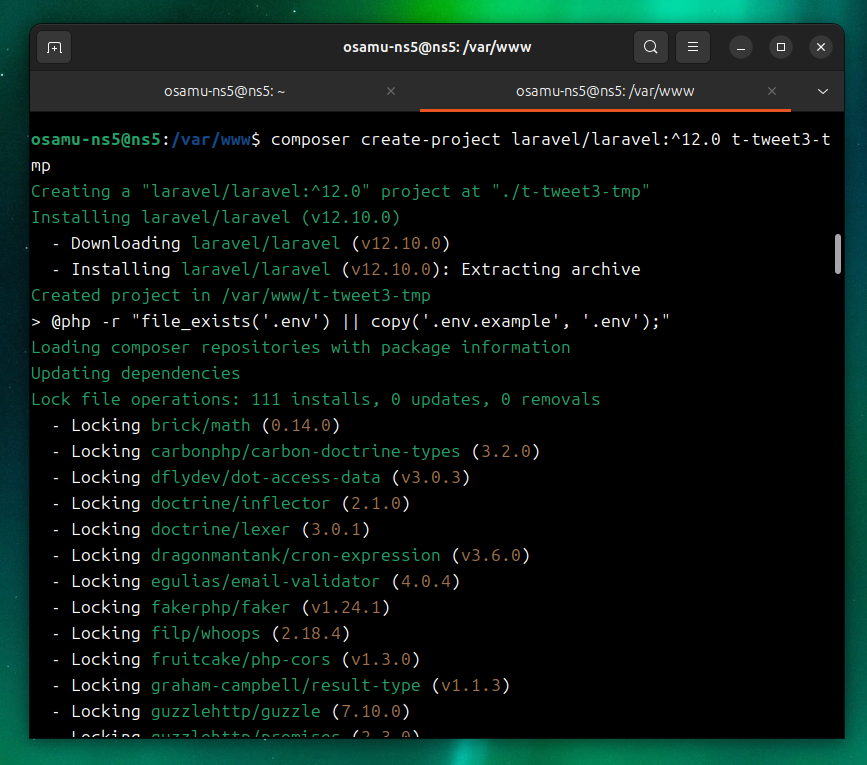Click the brick/math package name

pyautogui.click(x=200, y=425)
